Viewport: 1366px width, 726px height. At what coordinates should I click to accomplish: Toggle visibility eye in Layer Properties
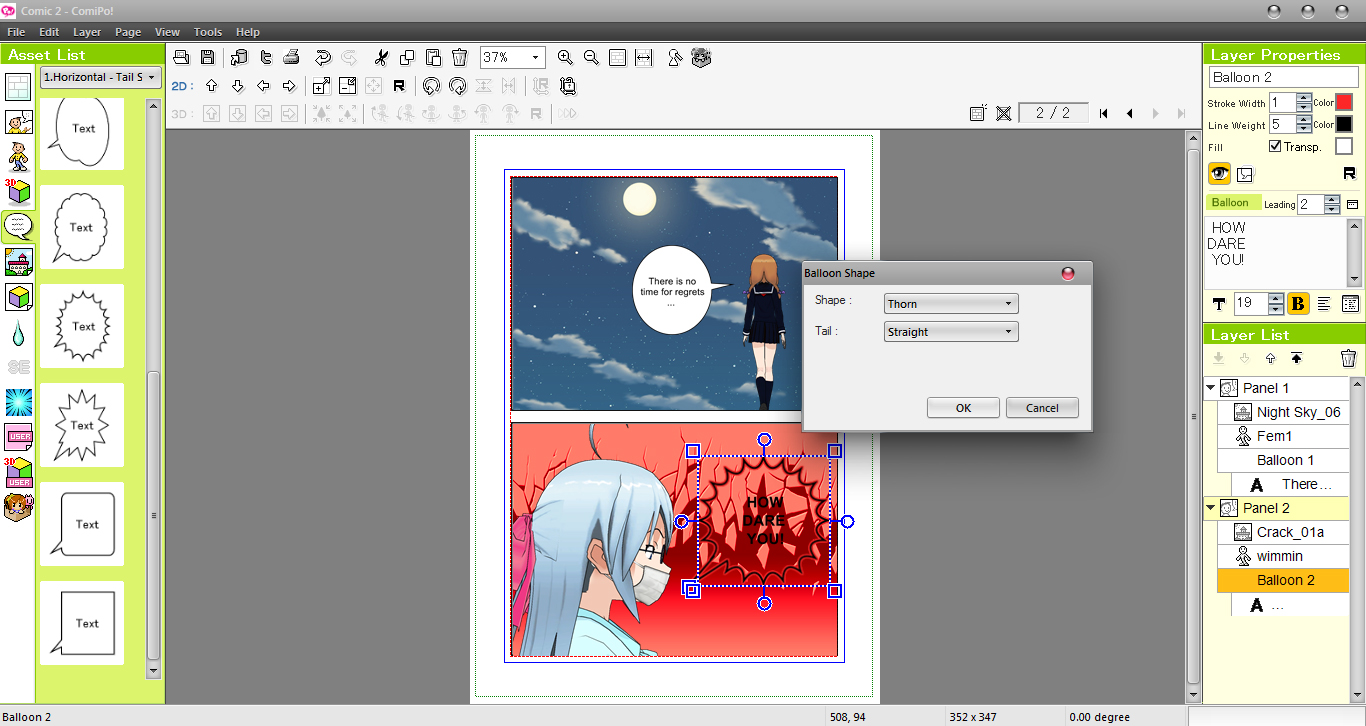1218,173
